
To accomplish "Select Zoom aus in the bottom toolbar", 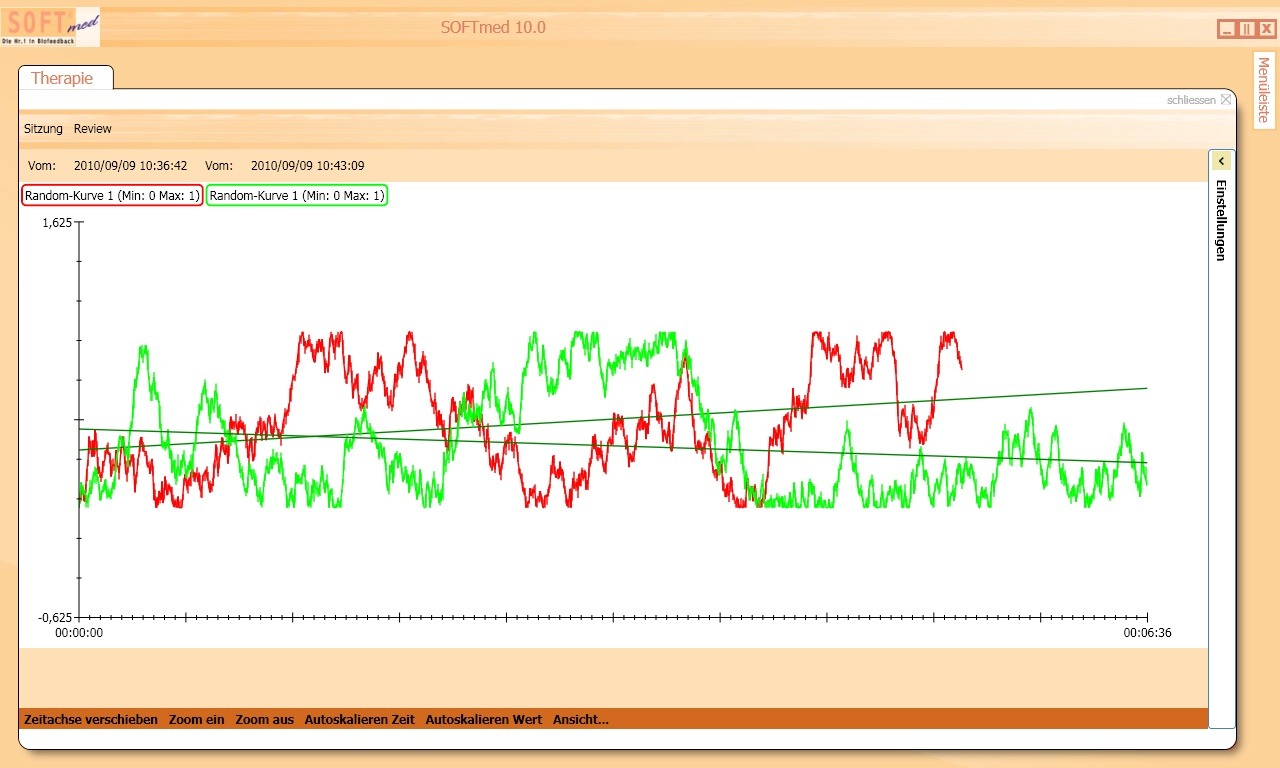I will [263, 719].
